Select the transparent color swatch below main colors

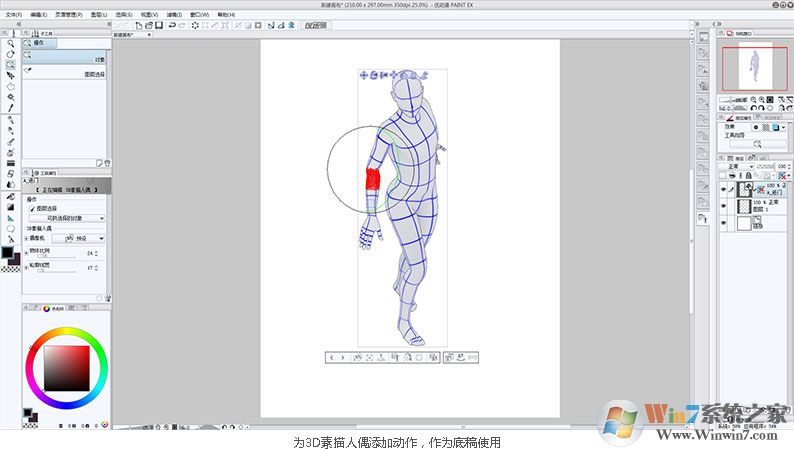point(10,270)
